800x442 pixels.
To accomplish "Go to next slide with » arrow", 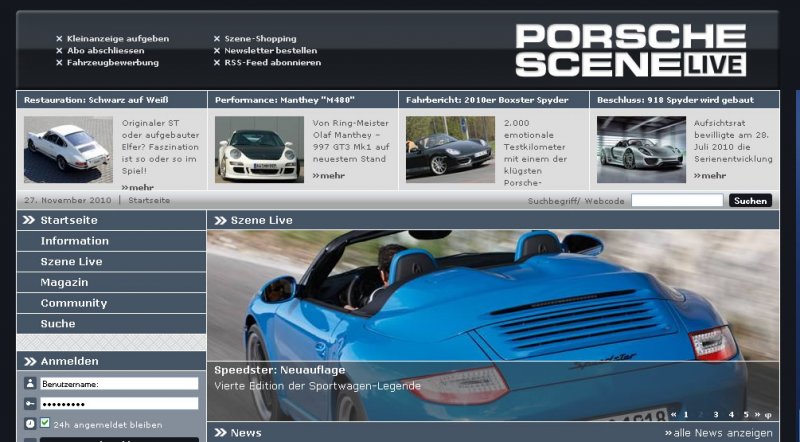I will pyautogui.click(x=757, y=414).
